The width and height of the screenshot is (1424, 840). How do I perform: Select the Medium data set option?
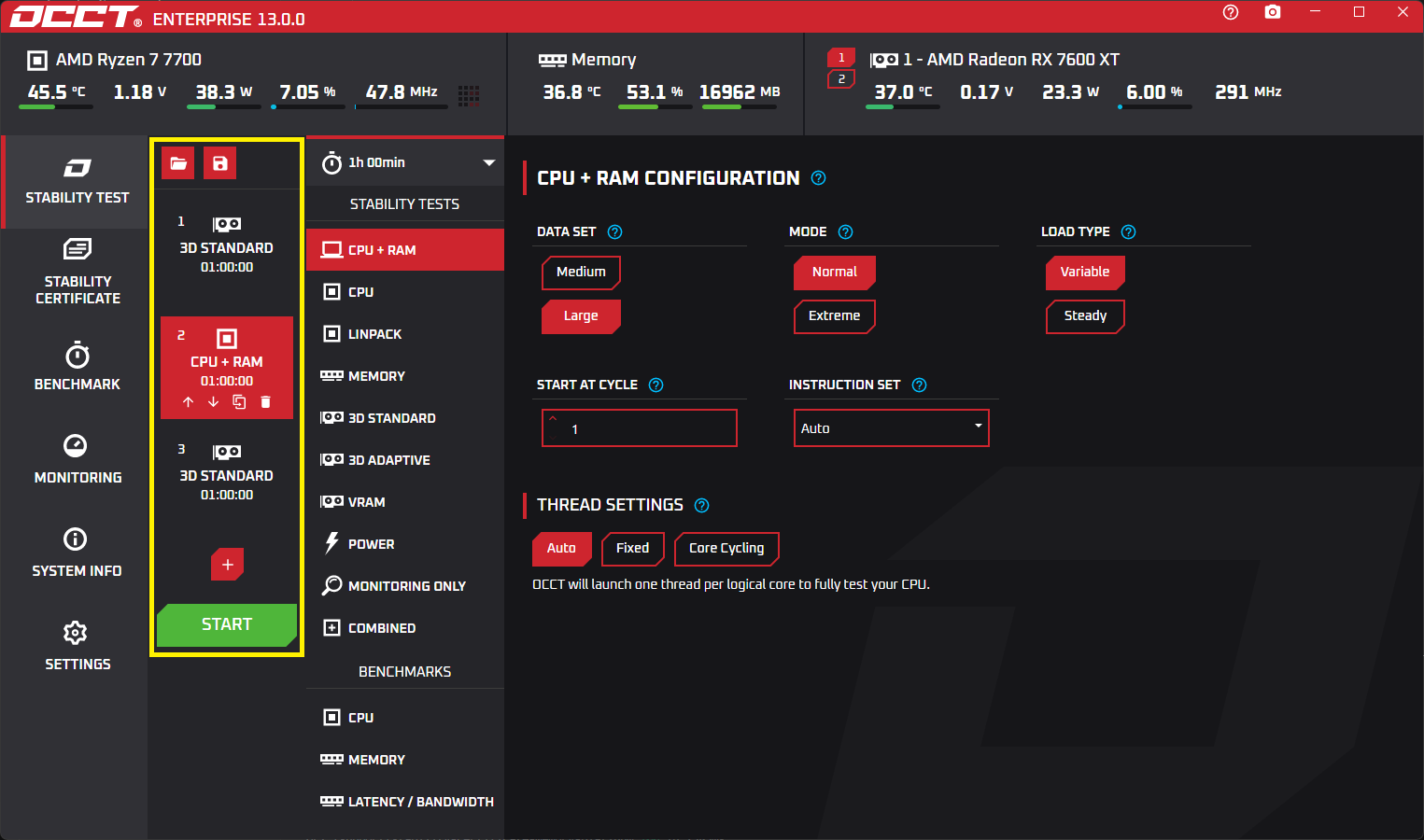point(581,272)
